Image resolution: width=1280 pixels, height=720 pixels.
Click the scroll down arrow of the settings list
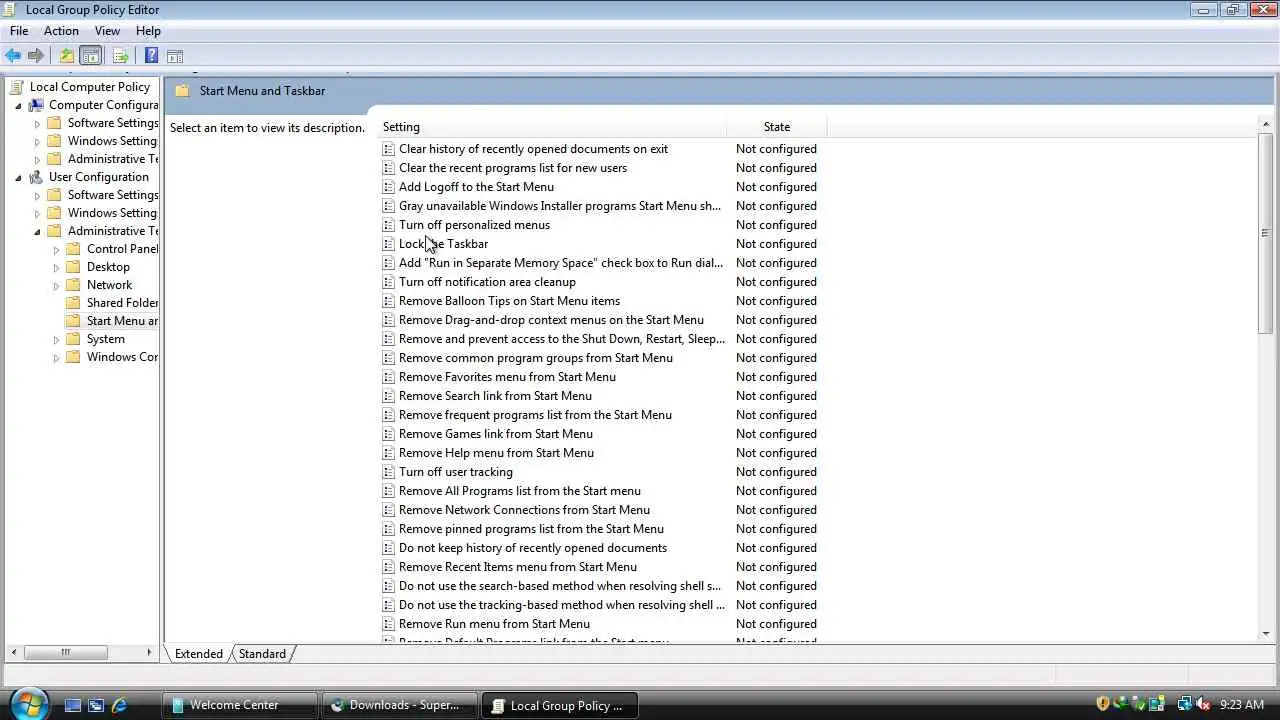[1266, 633]
